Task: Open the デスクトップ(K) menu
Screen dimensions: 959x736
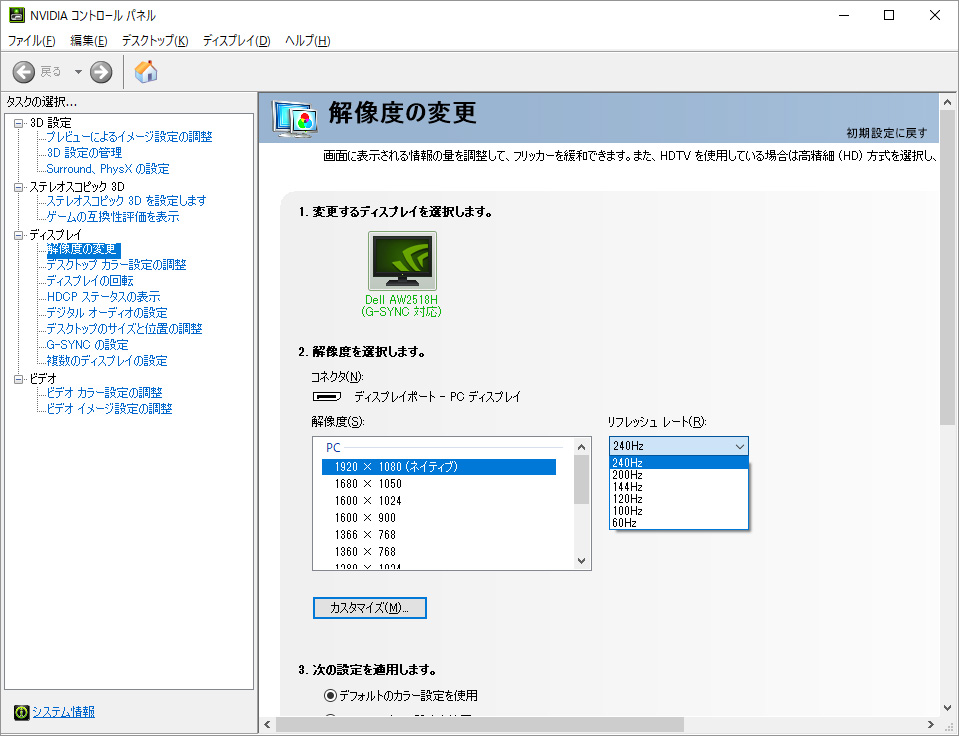Action: pyautogui.click(x=155, y=41)
